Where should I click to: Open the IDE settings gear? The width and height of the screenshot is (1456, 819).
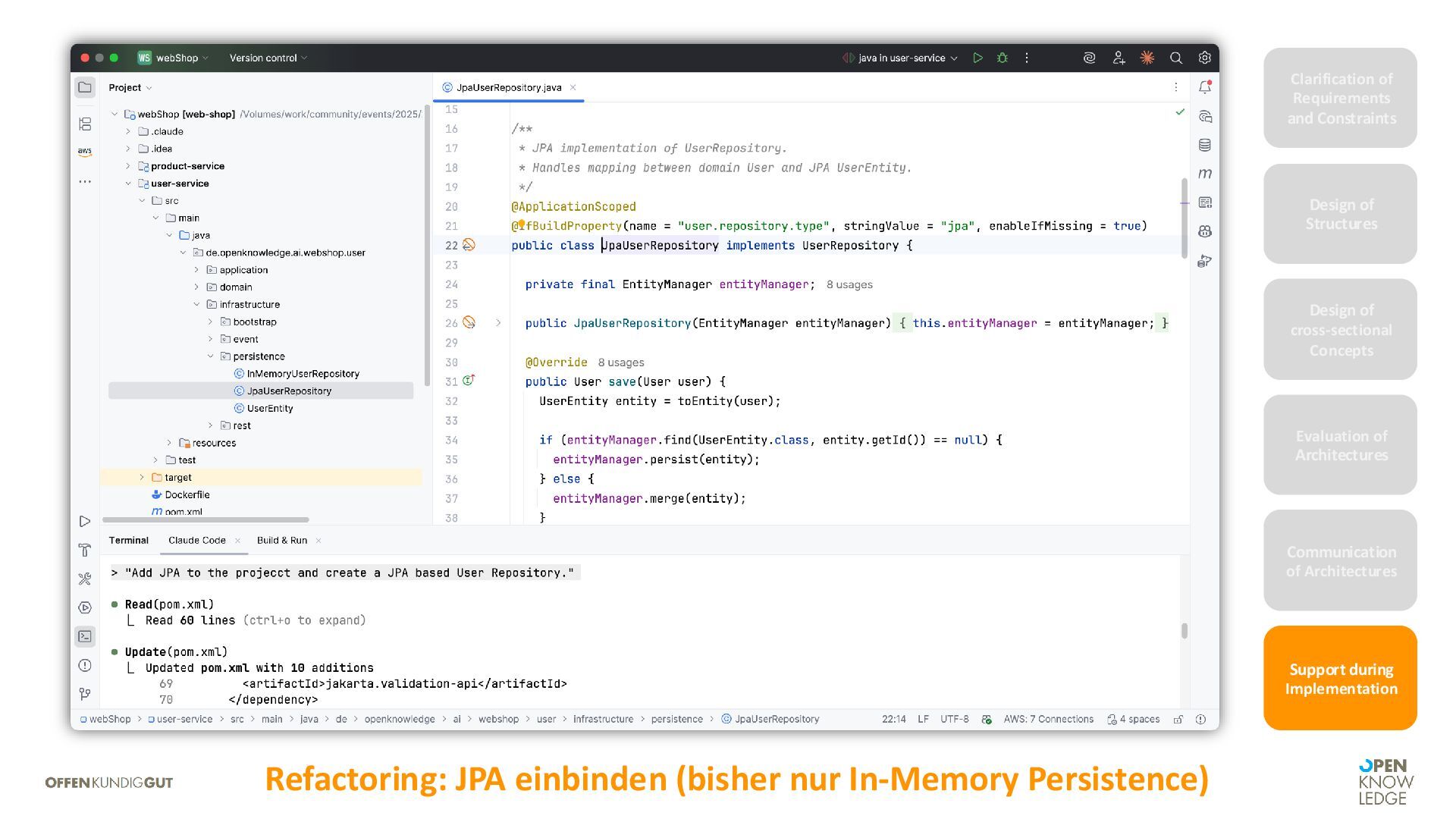coord(1204,58)
